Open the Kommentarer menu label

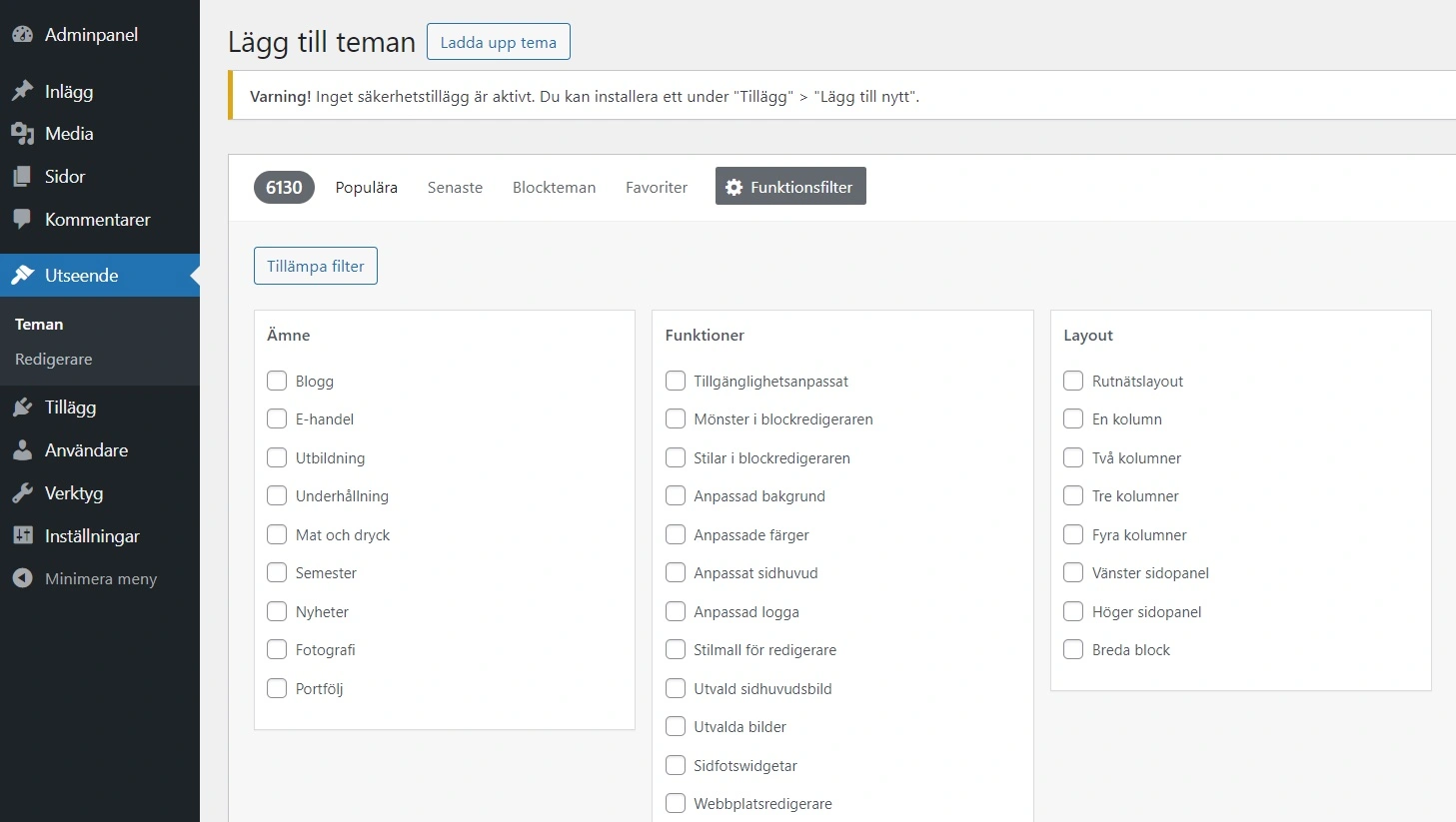pyautogui.click(x=98, y=220)
